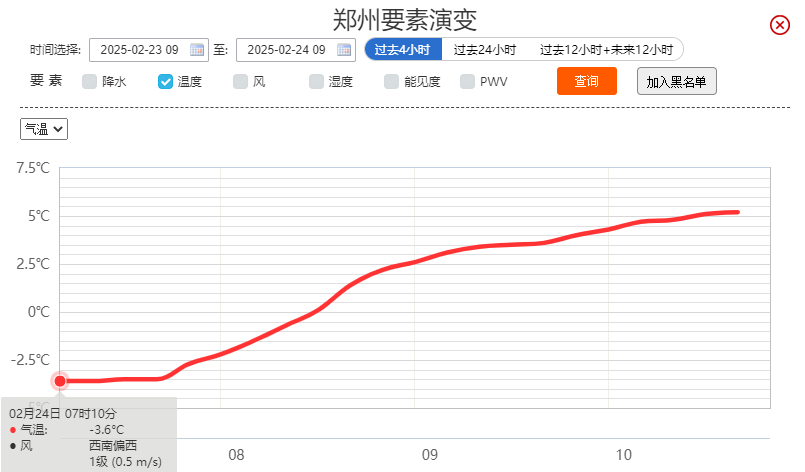Click the 7.5℃ y-axis label
Viewport: 805px width, 472px height.
coord(33,168)
